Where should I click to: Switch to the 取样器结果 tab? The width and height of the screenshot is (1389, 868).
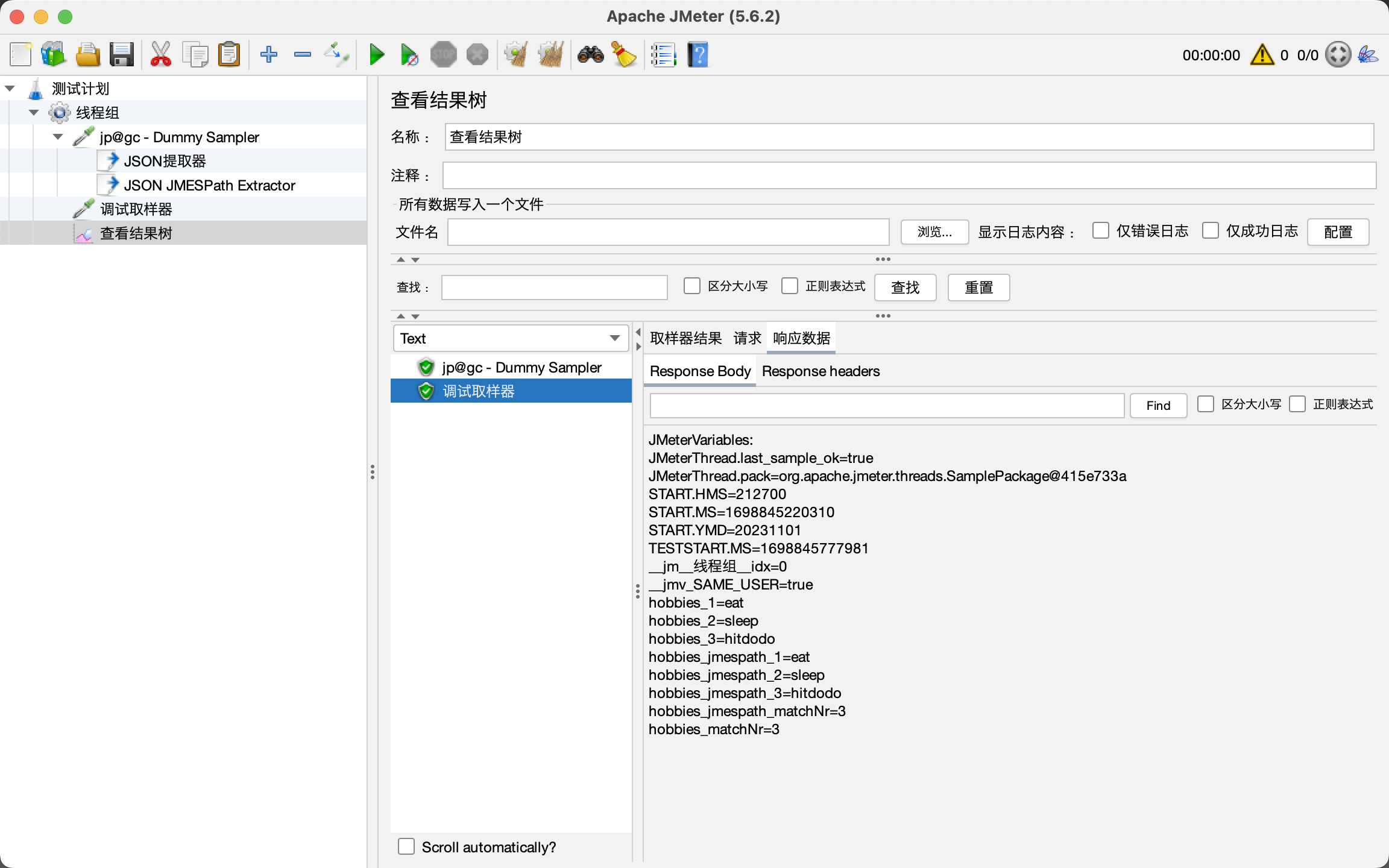(686, 338)
